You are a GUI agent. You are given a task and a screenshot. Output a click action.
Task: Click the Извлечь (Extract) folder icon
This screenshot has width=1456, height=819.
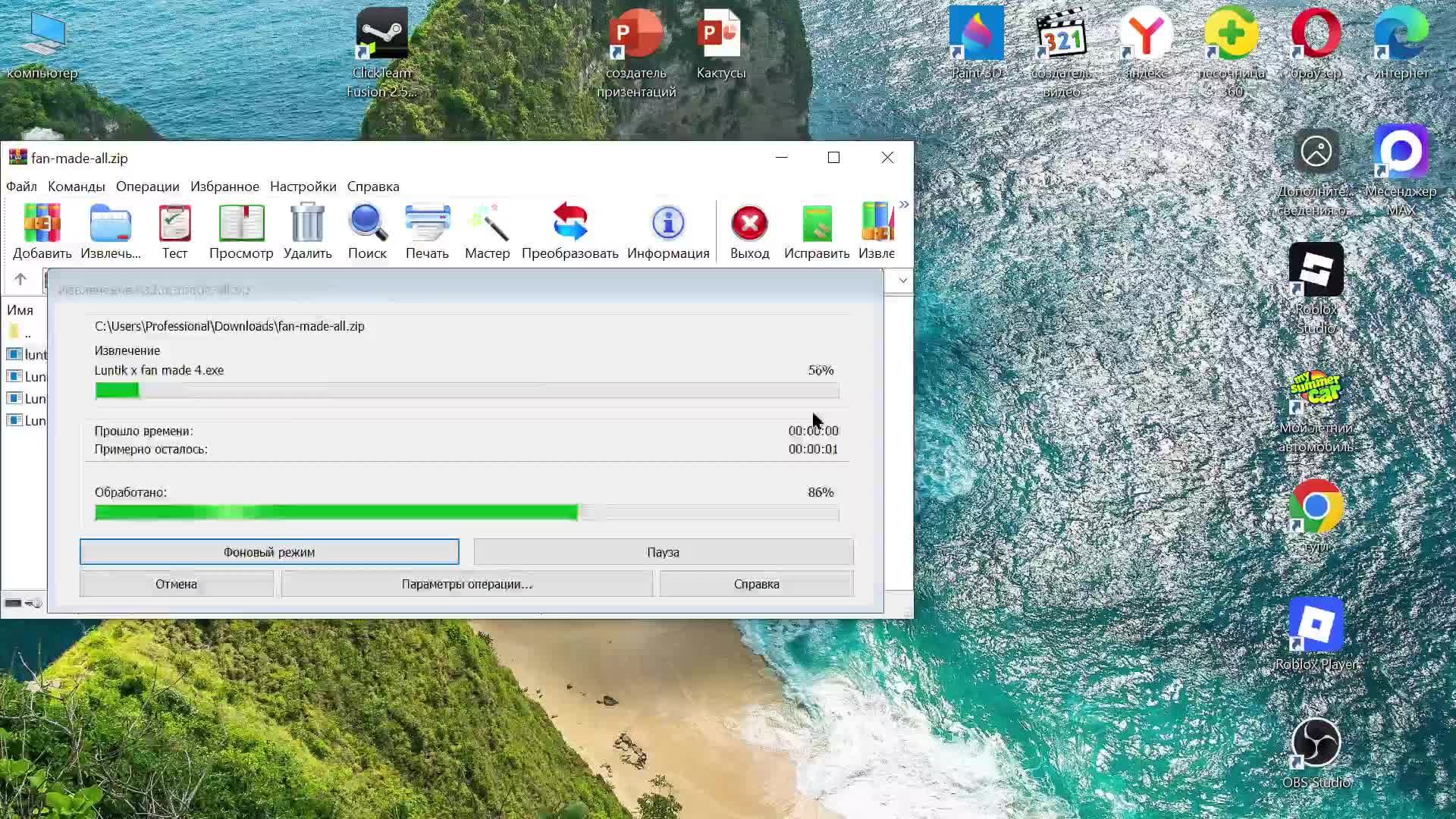click(x=111, y=224)
